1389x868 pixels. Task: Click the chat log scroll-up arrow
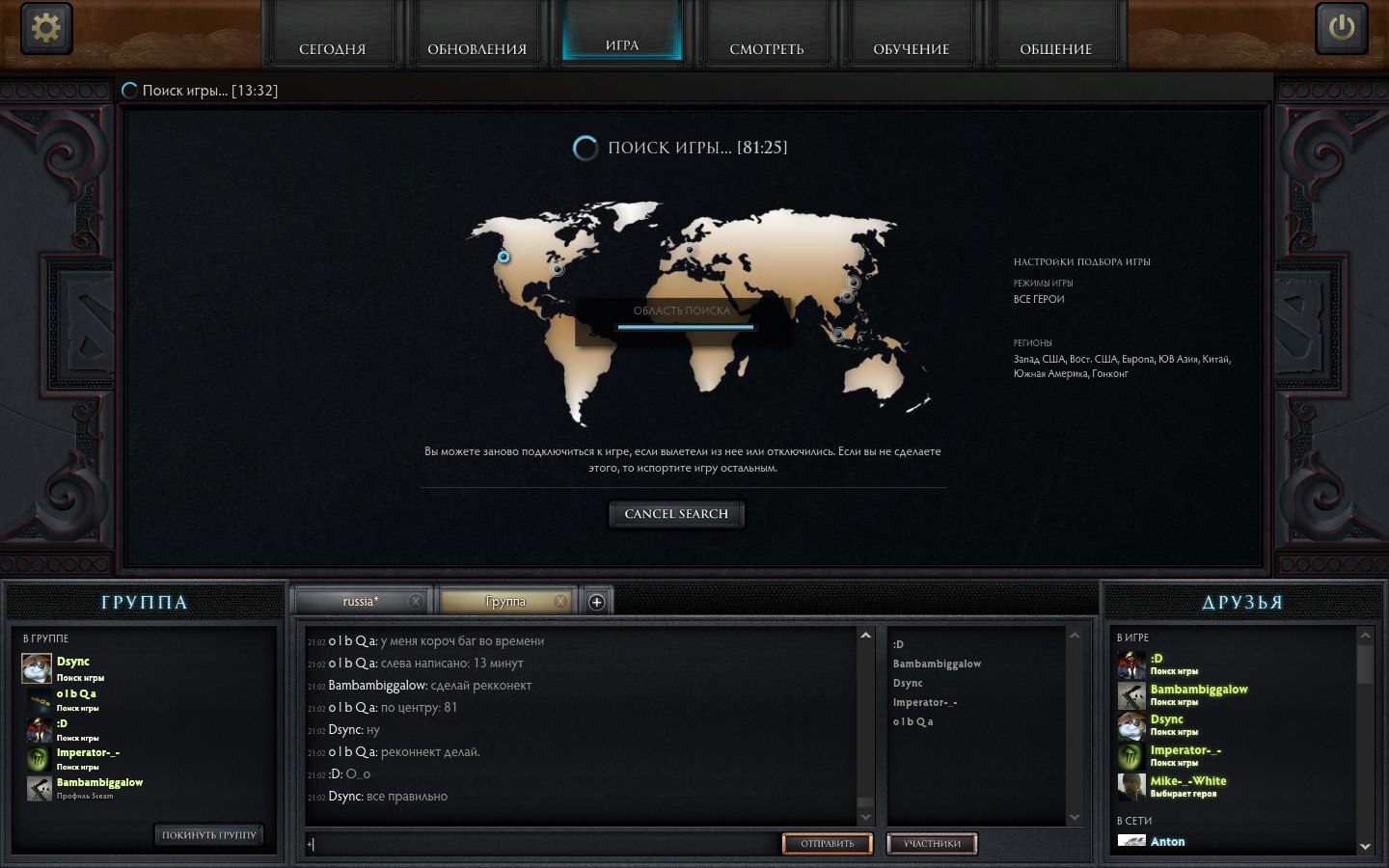point(865,637)
